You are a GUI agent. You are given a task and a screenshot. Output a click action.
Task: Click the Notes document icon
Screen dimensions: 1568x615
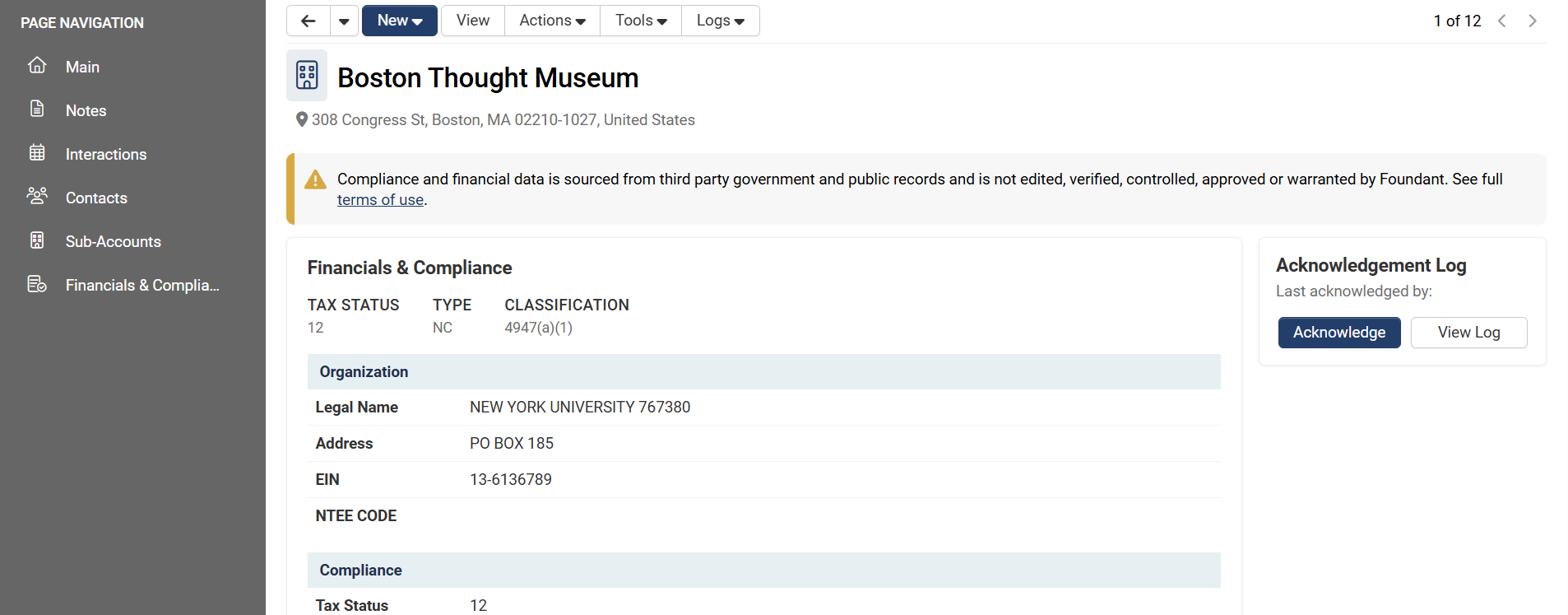[37, 109]
